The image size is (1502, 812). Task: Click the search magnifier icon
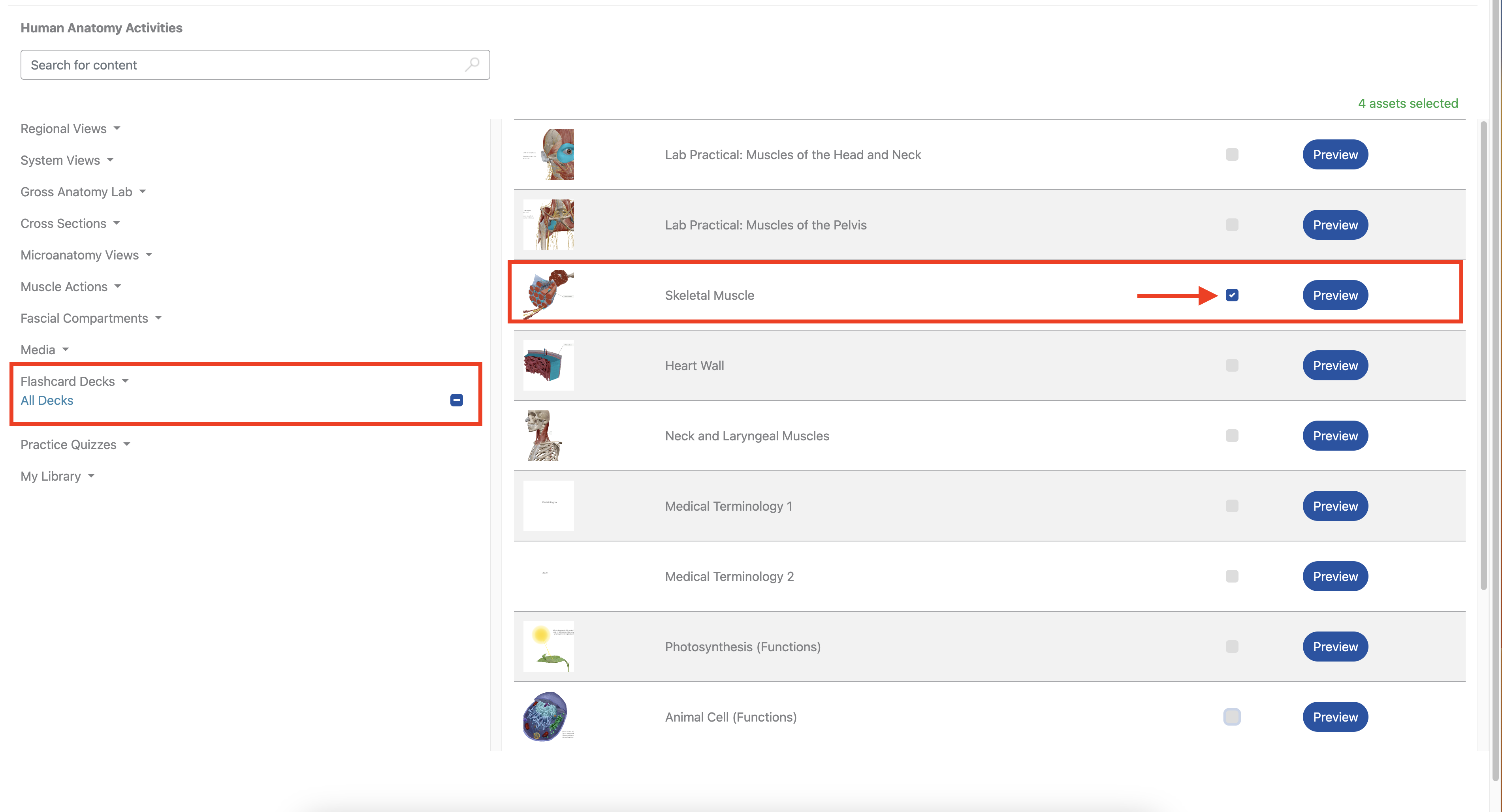pos(472,64)
